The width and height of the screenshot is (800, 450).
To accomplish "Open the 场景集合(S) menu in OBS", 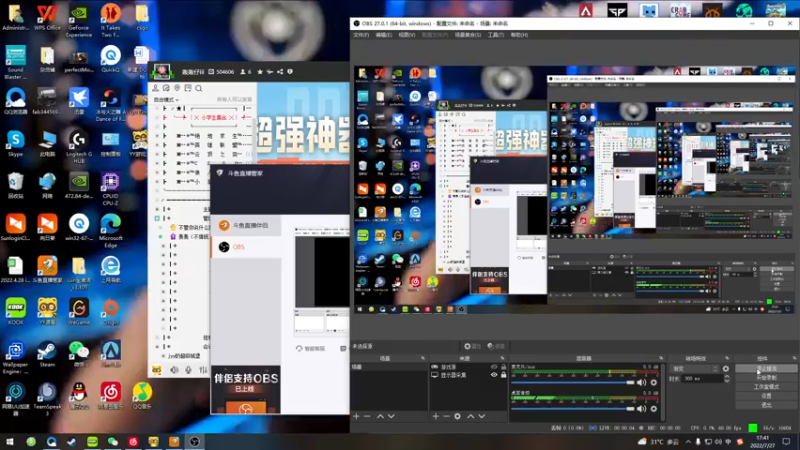I will pyautogui.click(x=468, y=35).
